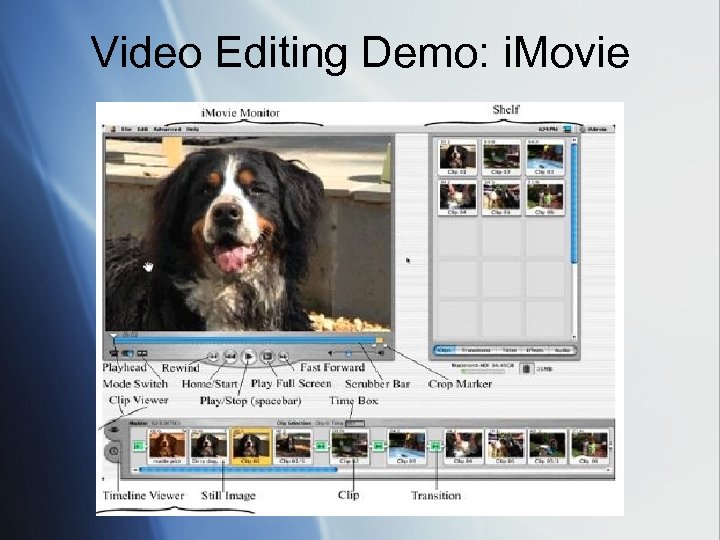Open the Advanced menu
The image size is (720, 540).
coord(167,129)
